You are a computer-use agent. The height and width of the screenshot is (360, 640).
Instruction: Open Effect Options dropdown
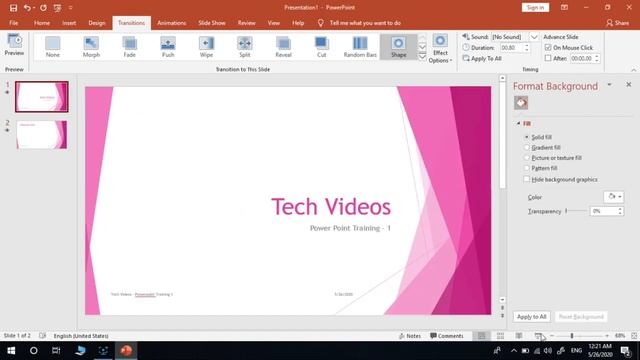(440, 49)
